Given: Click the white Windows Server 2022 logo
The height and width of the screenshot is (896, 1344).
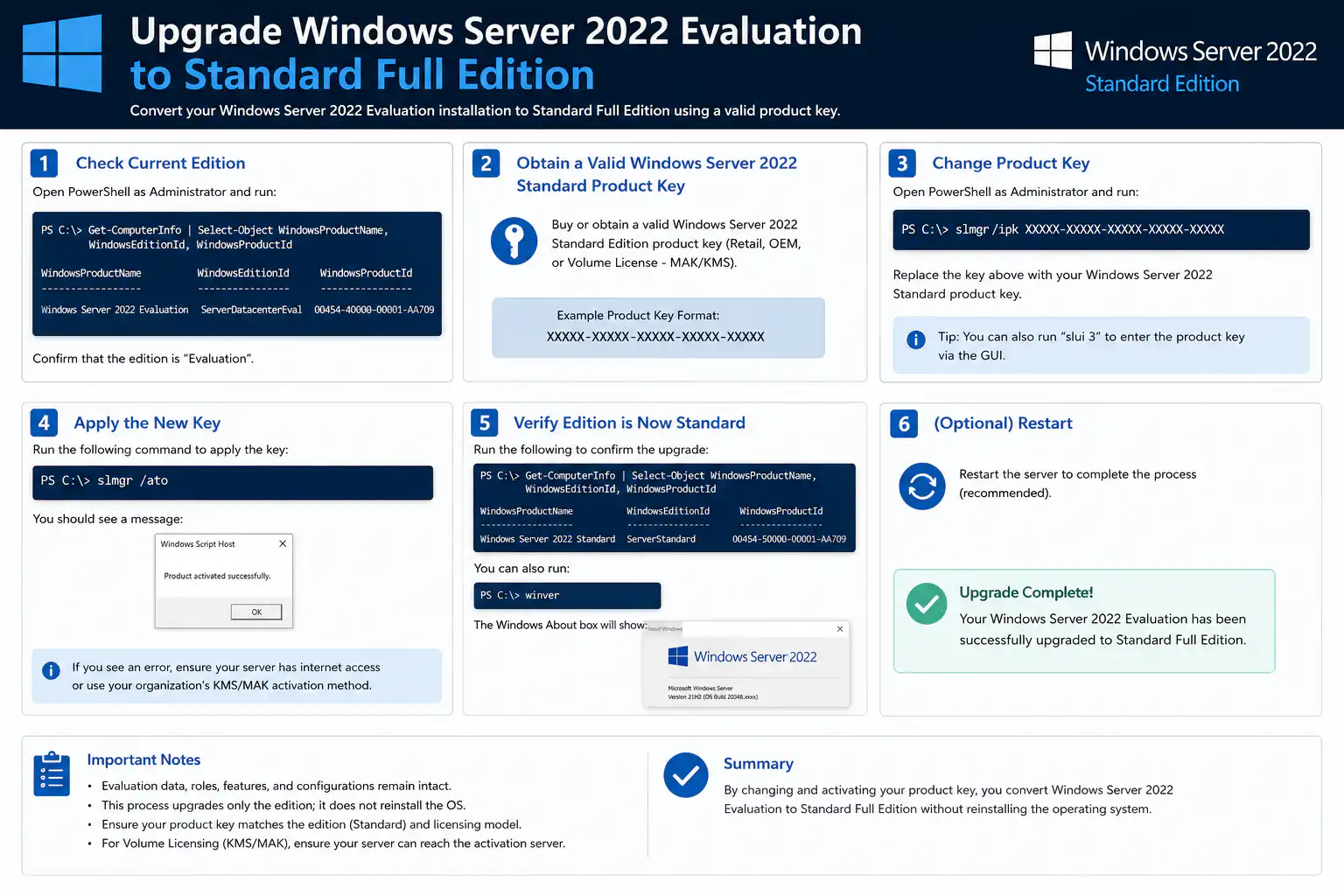Looking at the screenshot, I should click(1053, 51).
